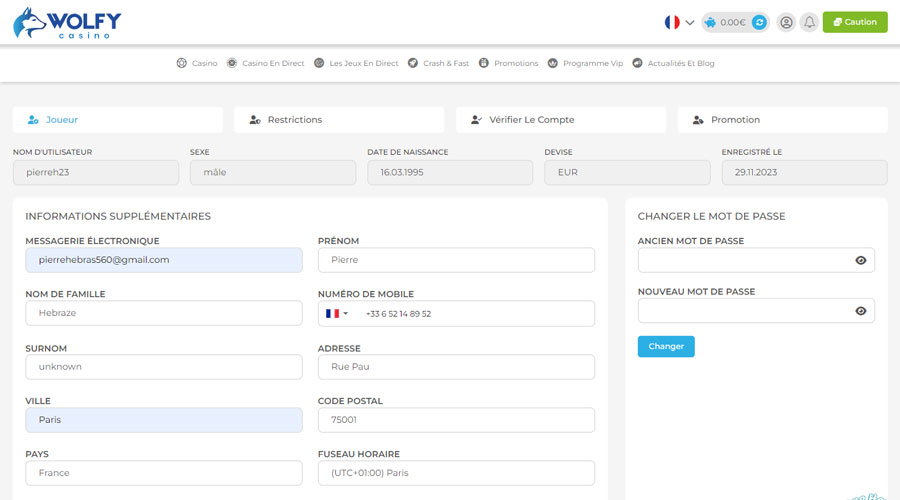Open Les Jeux En Direct menu item

coord(356,63)
